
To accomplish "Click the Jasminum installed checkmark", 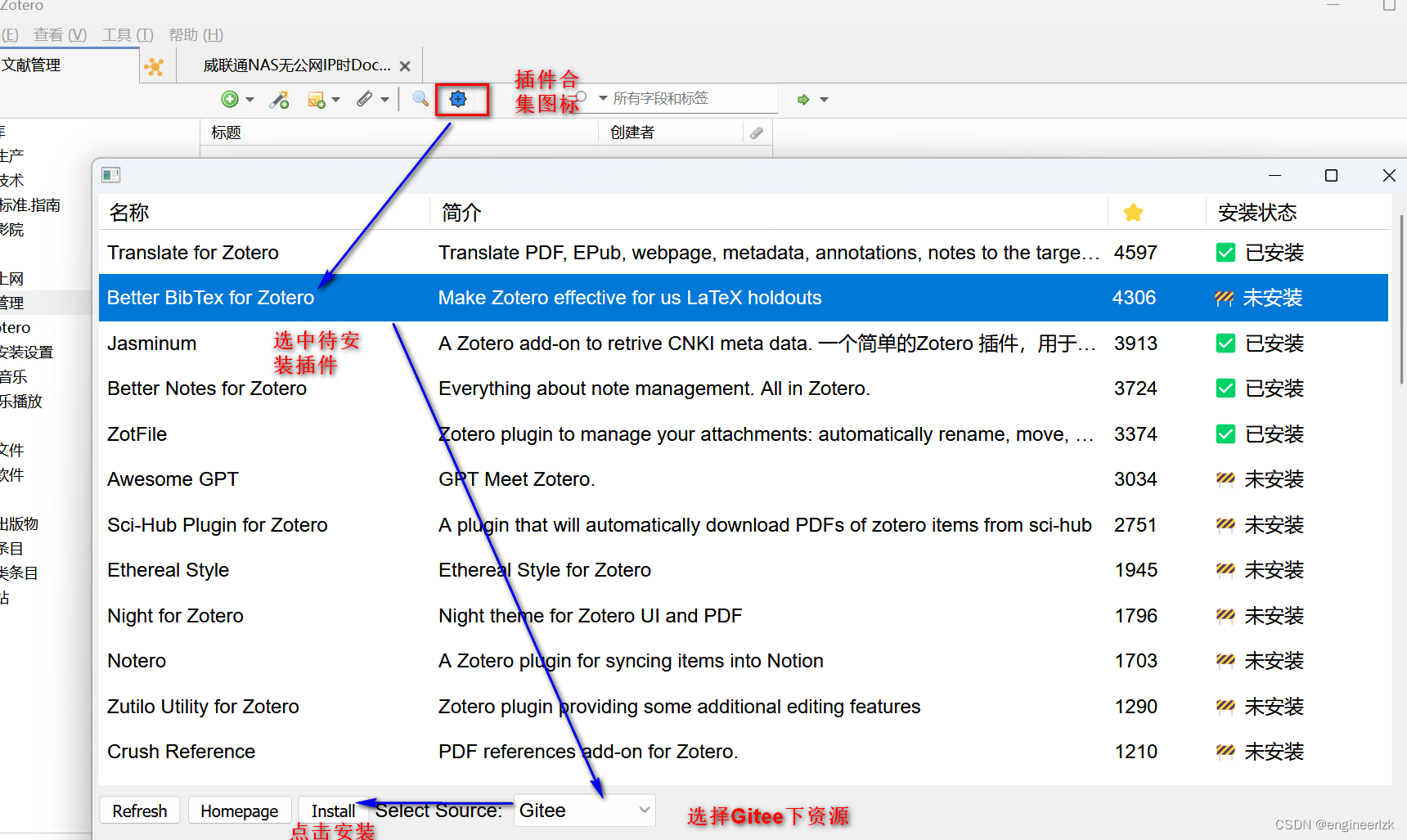I will click(x=1225, y=344).
